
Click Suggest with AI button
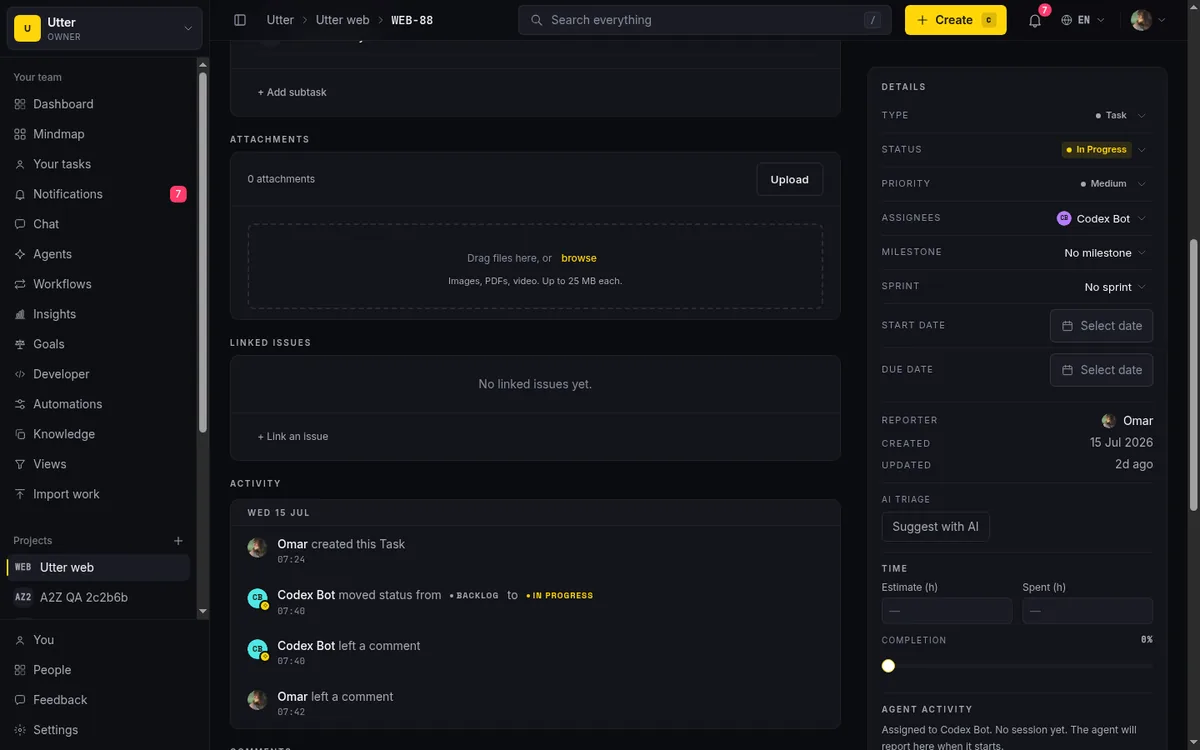pos(935,527)
